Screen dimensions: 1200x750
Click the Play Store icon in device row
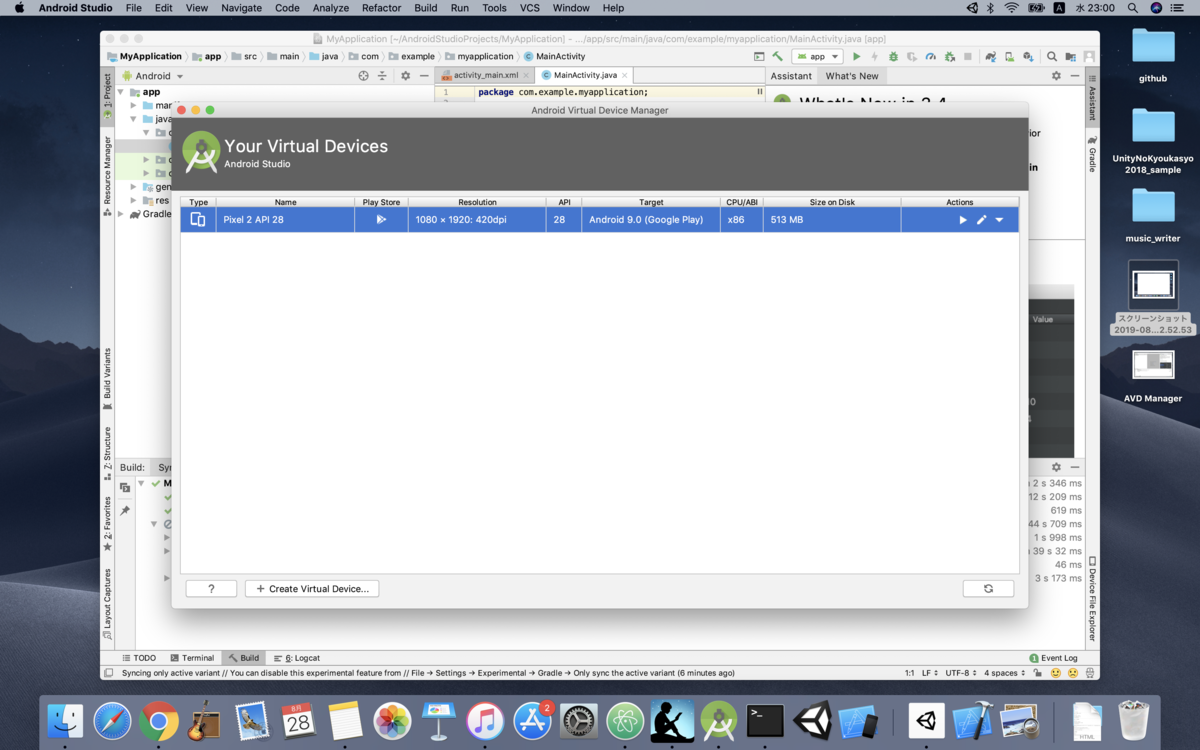(x=381, y=220)
